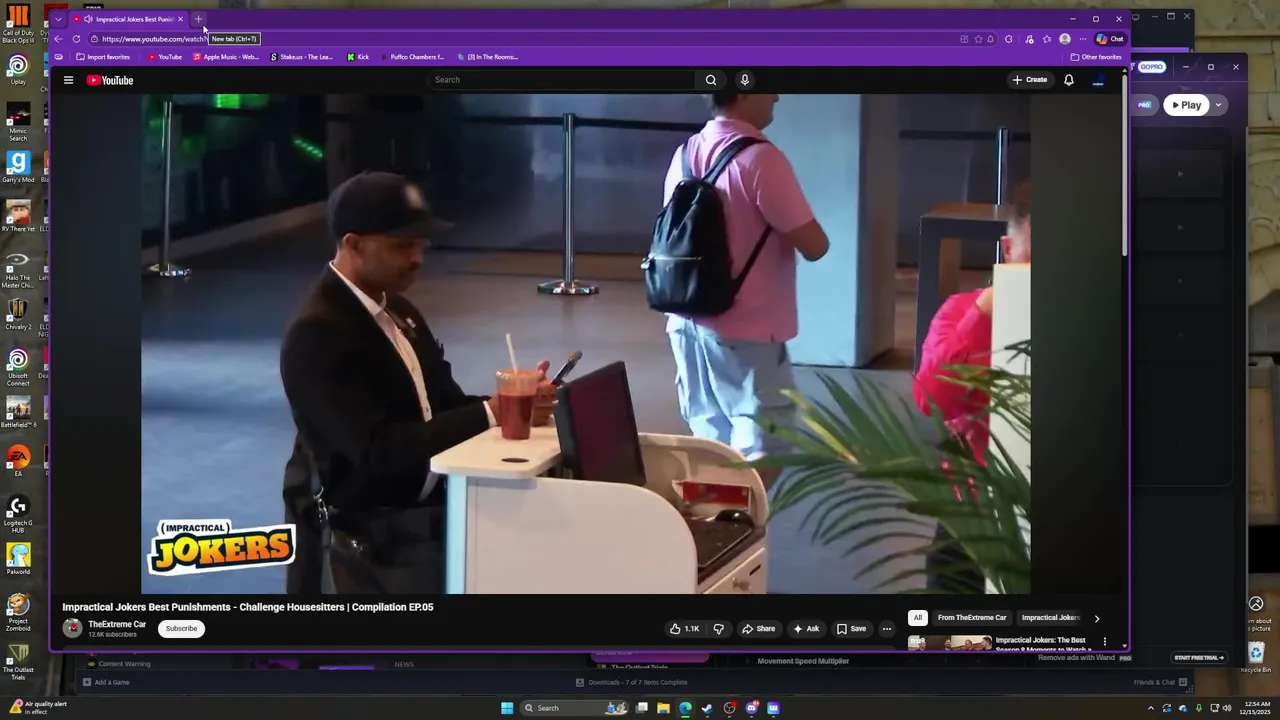Open File Explorer from taskbar
Image resolution: width=1280 pixels, height=720 pixels.
(663, 708)
